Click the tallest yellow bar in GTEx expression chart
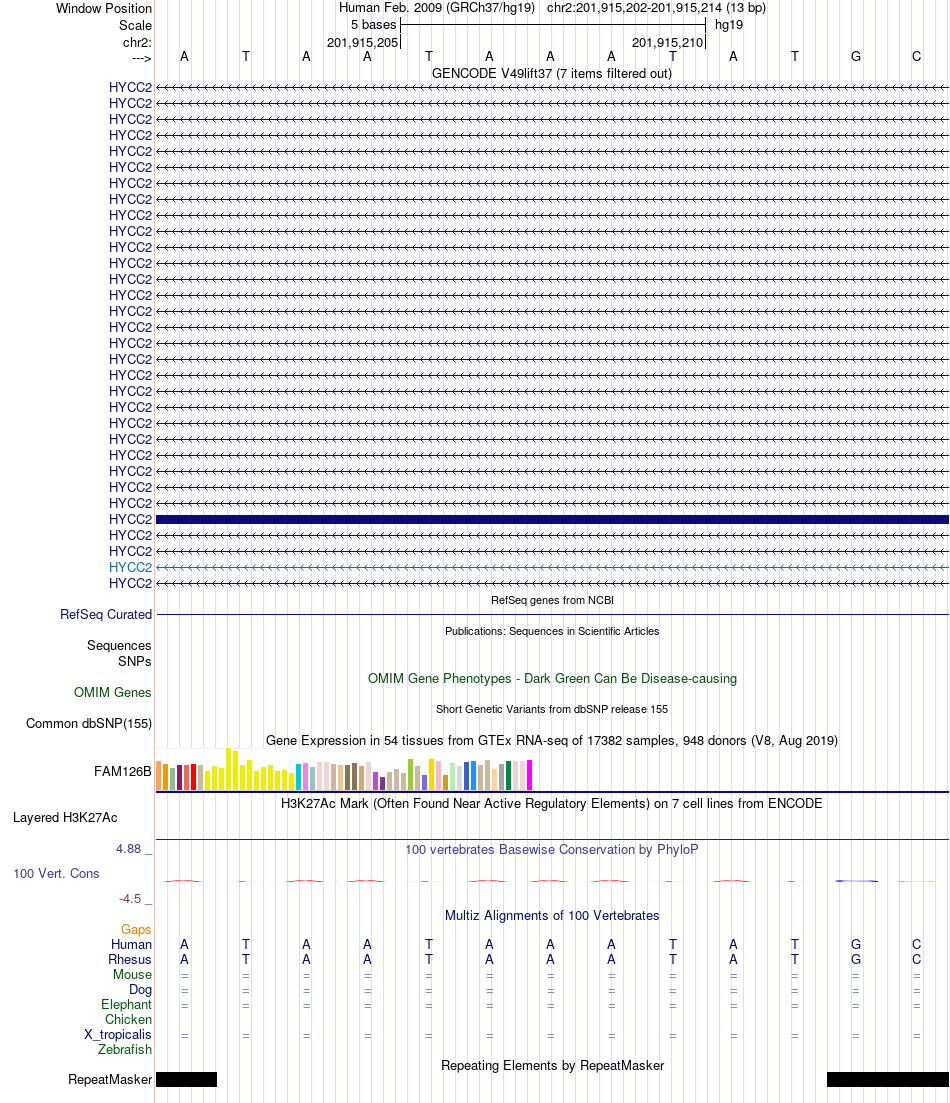 click(229, 769)
